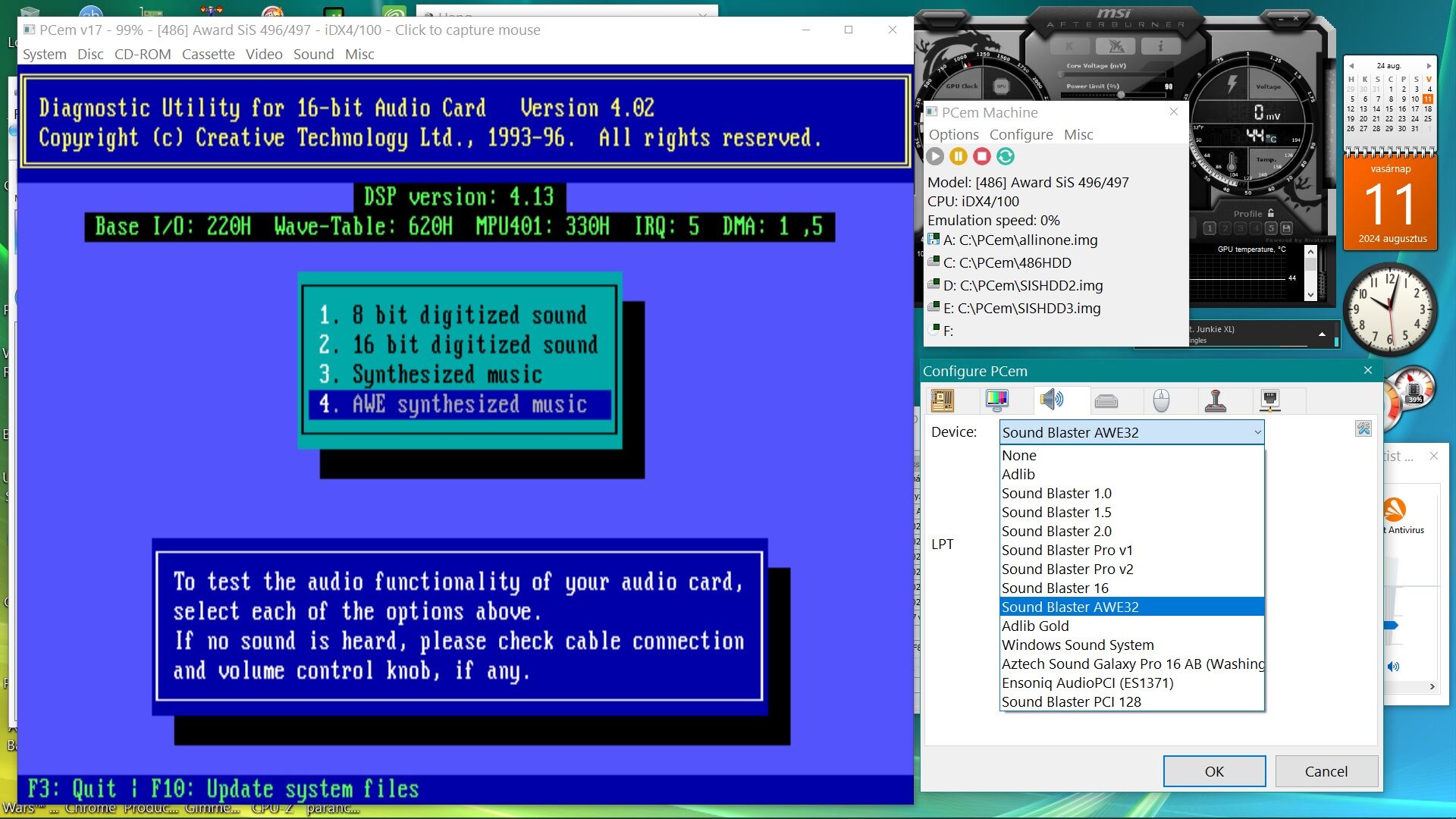Select the highlighted Sound Blaster AWE32 list entry

[1132, 607]
